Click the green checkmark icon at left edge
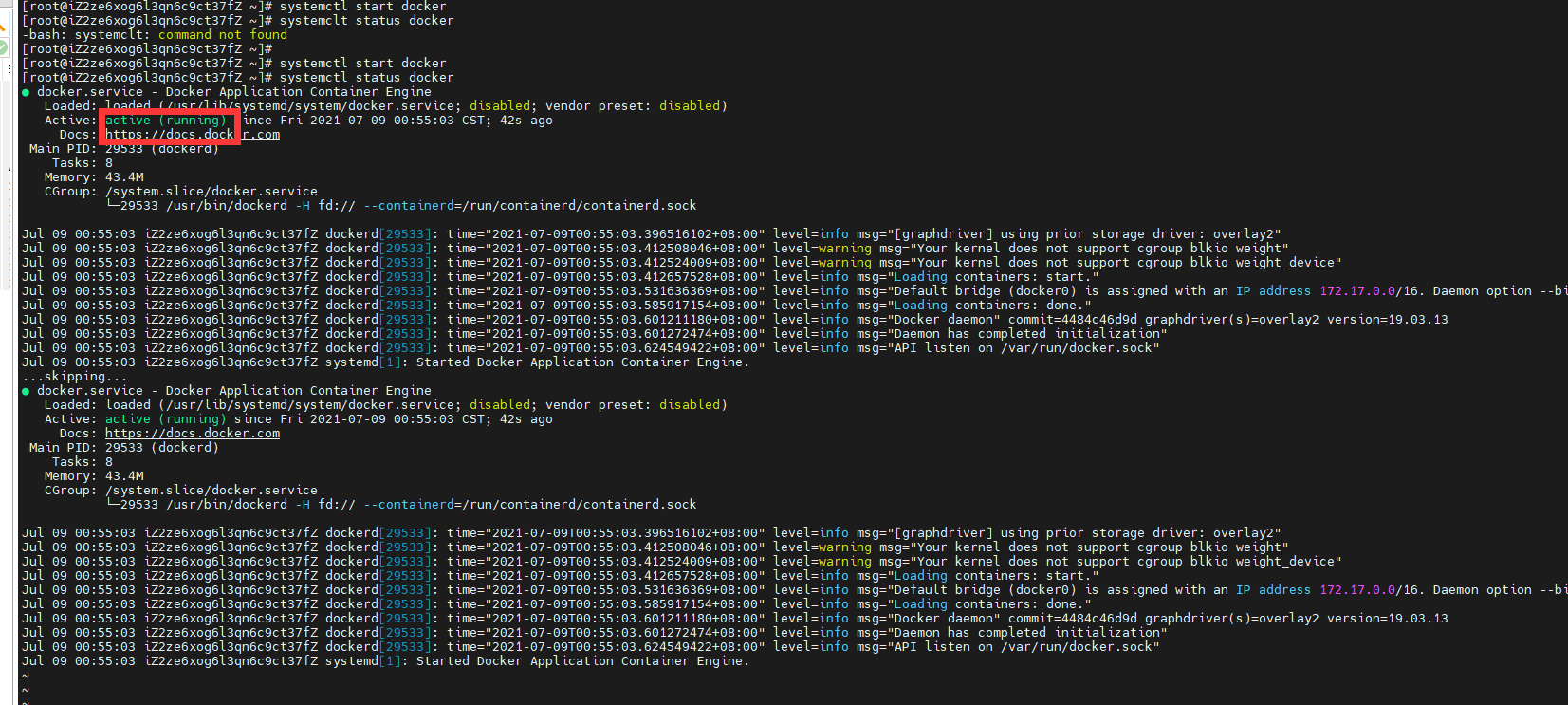1568x705 pixels. pyautogui.click(x=3, y=46)
